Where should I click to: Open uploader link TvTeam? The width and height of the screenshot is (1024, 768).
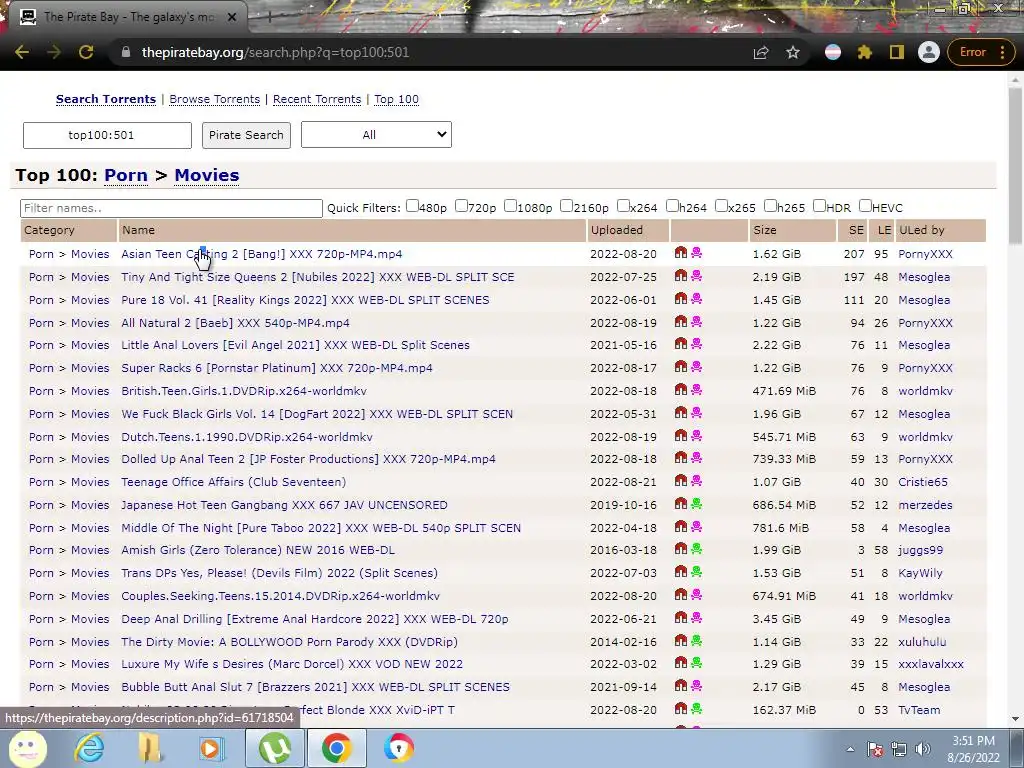pos(919,710)
